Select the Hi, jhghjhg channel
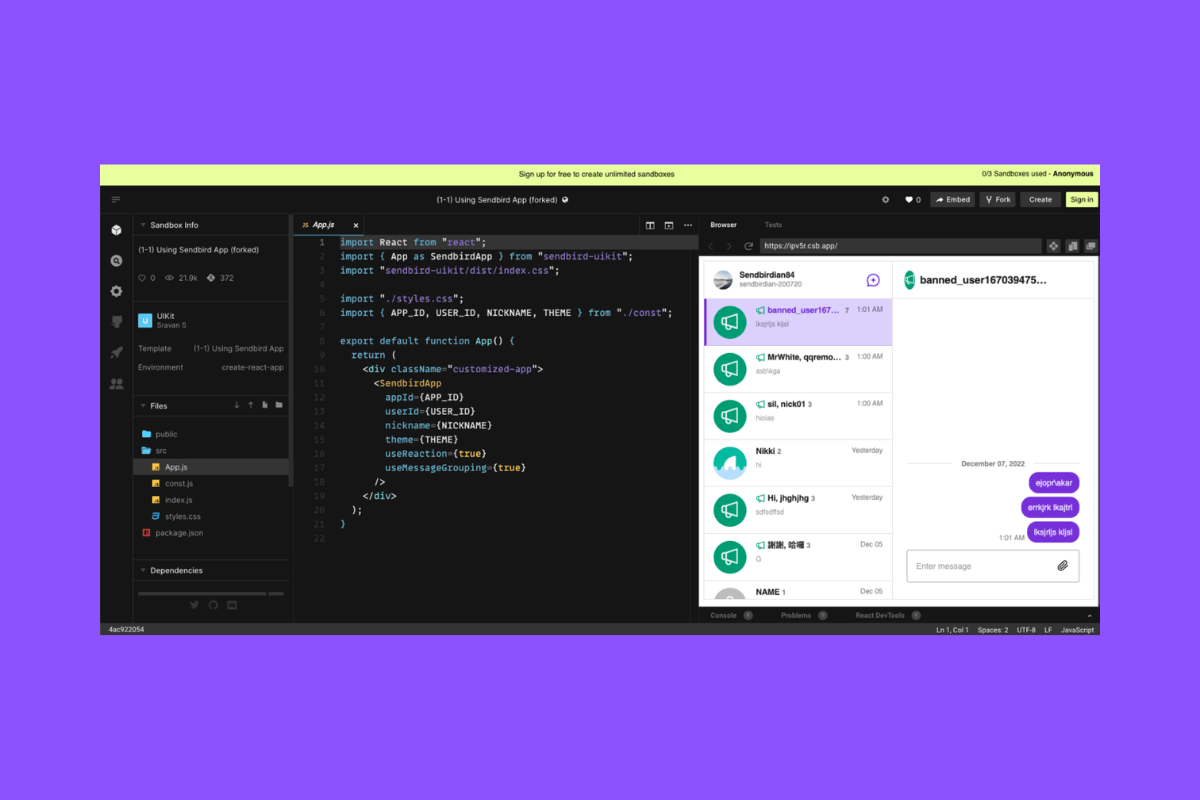This screenshot has height=800, width=1200. [798, 510]
